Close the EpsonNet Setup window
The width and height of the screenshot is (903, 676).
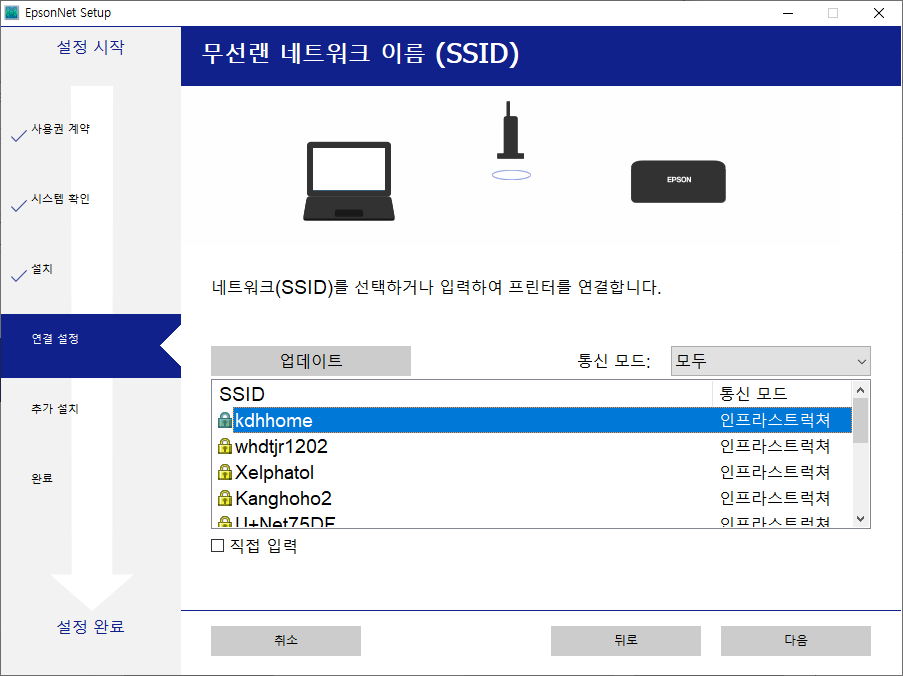click(x=879, y=13)
